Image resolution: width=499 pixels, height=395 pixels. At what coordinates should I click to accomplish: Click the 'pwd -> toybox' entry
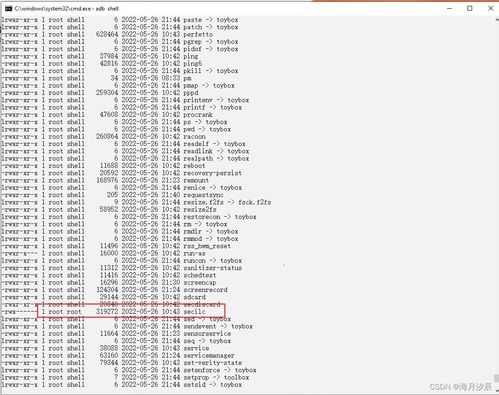click(x=207, y=129)
